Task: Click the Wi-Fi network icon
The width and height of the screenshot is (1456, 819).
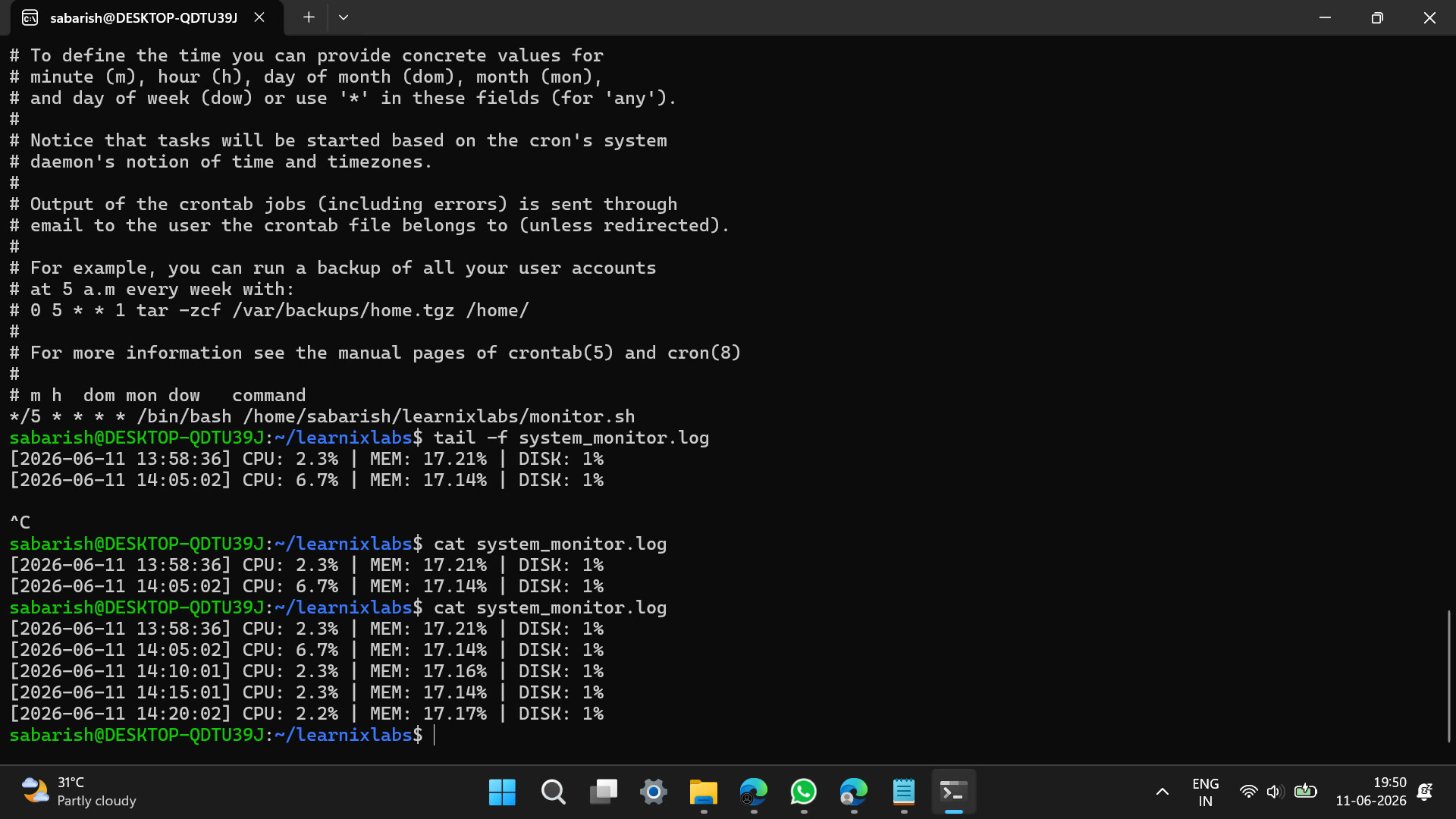Action: pyautogui.click(x=1248, y=792)
